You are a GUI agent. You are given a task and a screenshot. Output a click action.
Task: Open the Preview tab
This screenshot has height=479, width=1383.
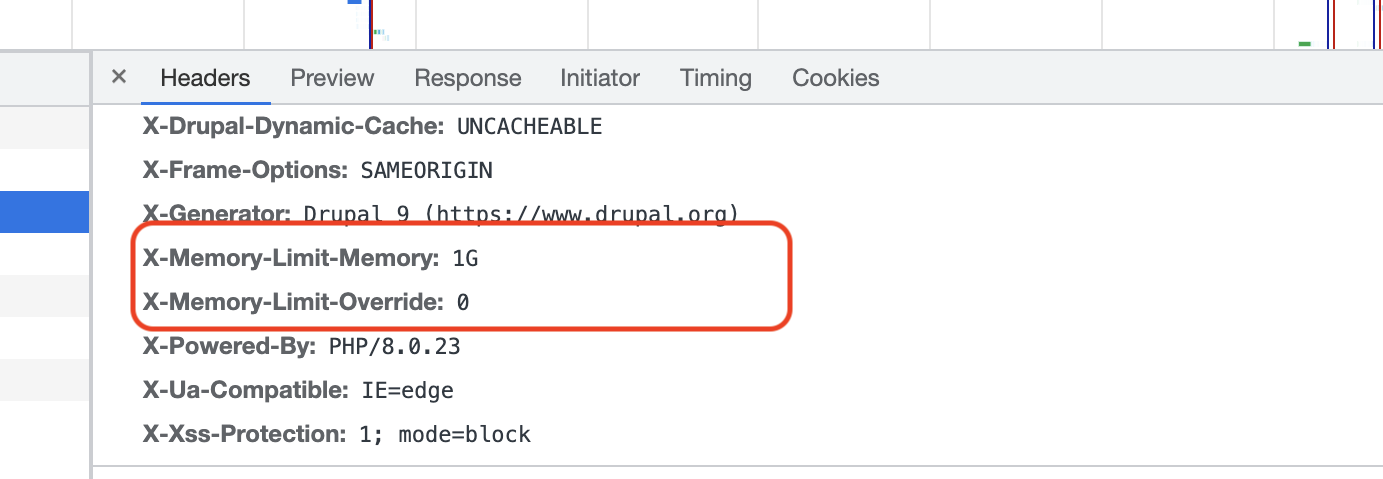332,78
